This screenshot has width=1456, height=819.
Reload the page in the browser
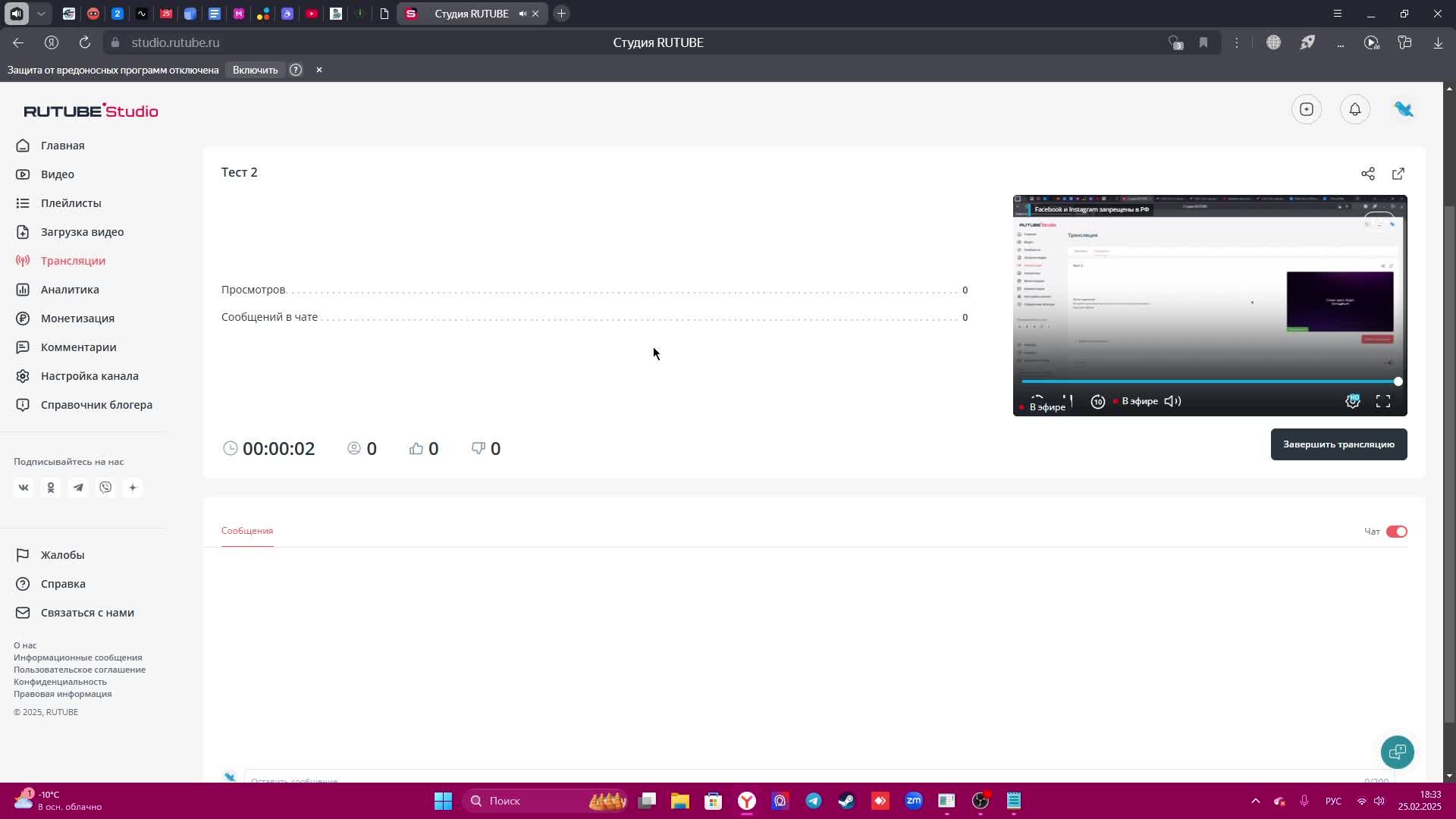pyautogui.click(x=85, y=42)
